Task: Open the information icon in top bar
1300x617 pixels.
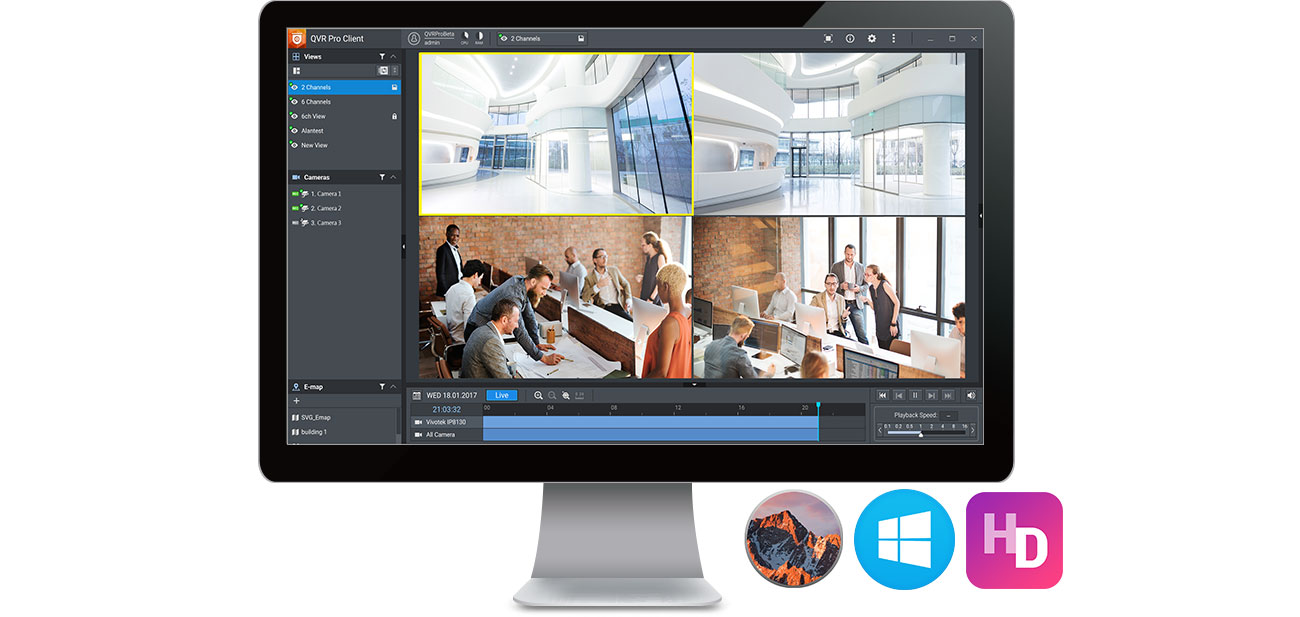Action: point(850,39)
